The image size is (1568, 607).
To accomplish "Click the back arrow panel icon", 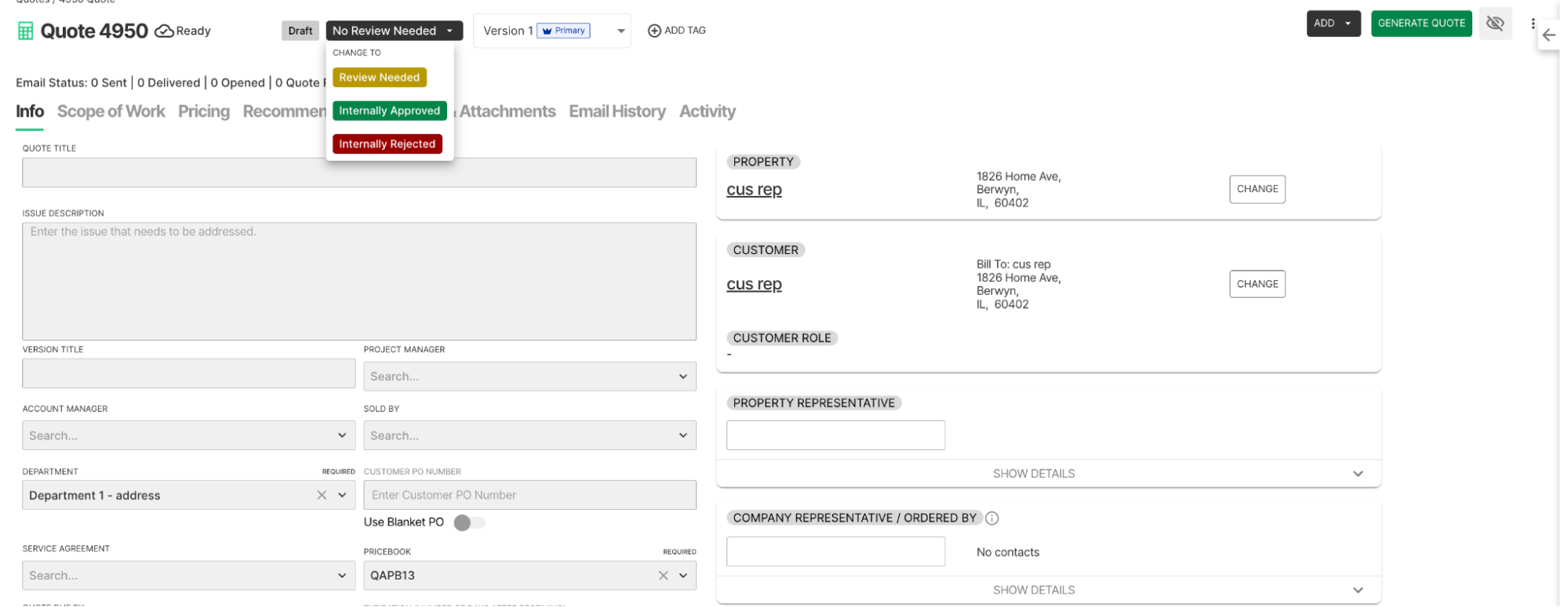I will coord(1549,35).
